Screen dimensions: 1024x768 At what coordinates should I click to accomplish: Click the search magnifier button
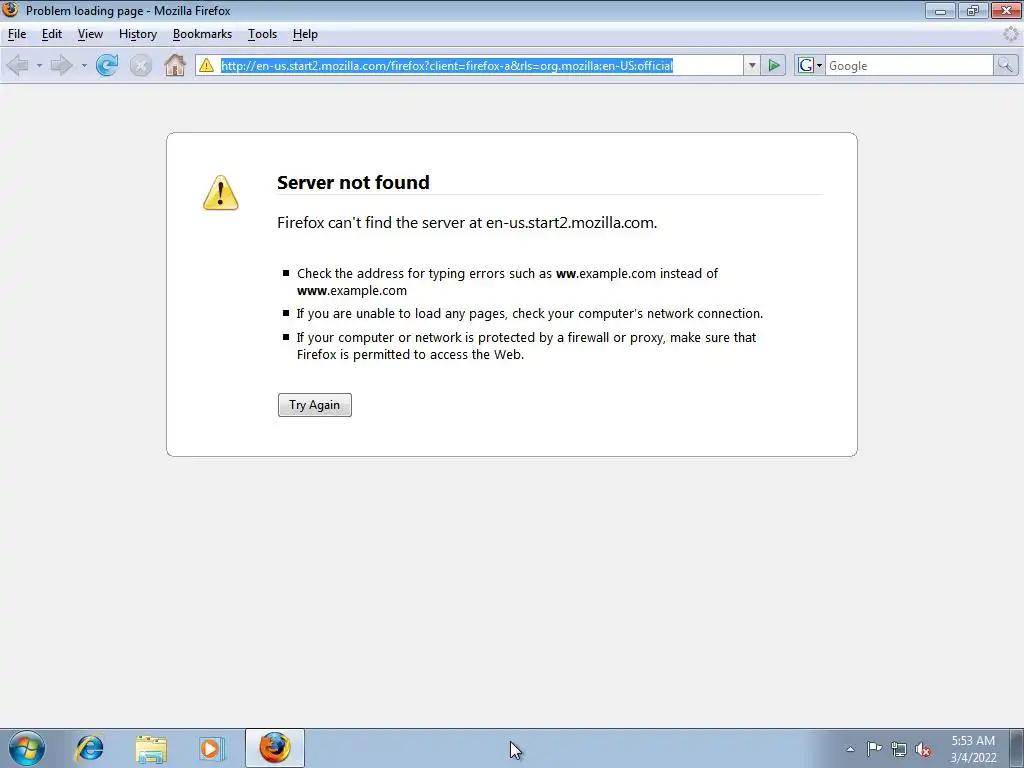(x=1005, y=65)
